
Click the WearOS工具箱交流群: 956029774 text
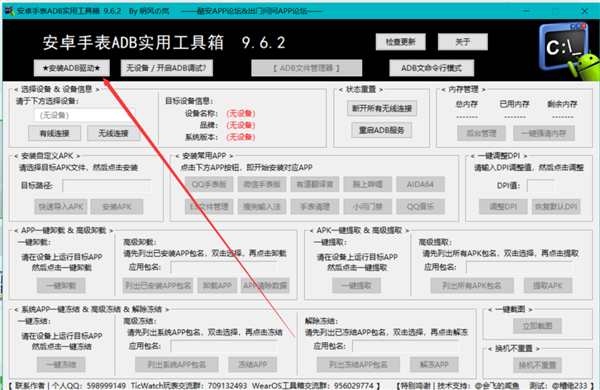click(x=312, y=385)
